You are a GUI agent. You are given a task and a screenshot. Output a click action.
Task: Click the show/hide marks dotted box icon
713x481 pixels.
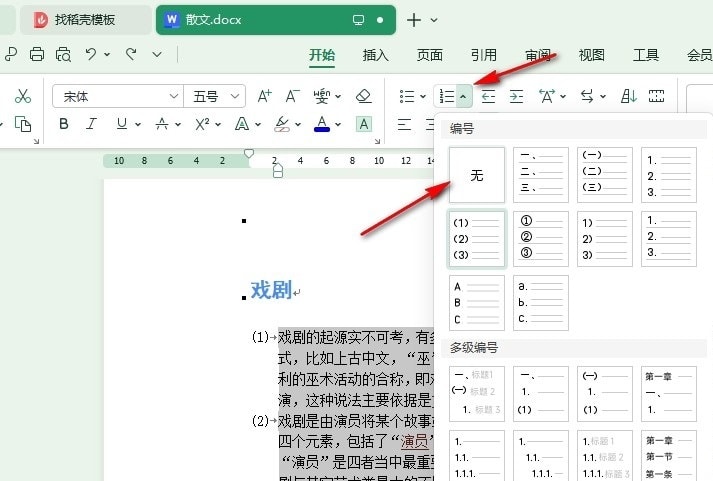(x=656, y=96)
